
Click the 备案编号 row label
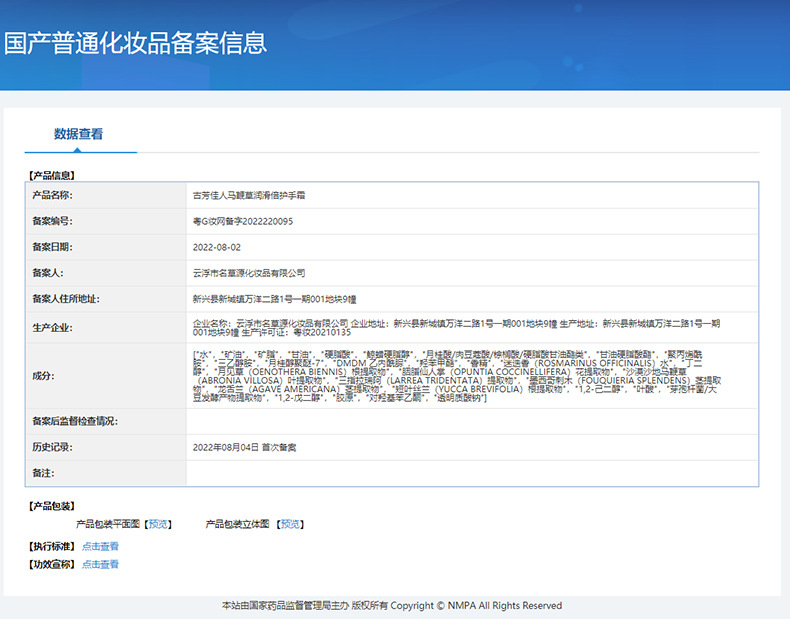[52, 221]
